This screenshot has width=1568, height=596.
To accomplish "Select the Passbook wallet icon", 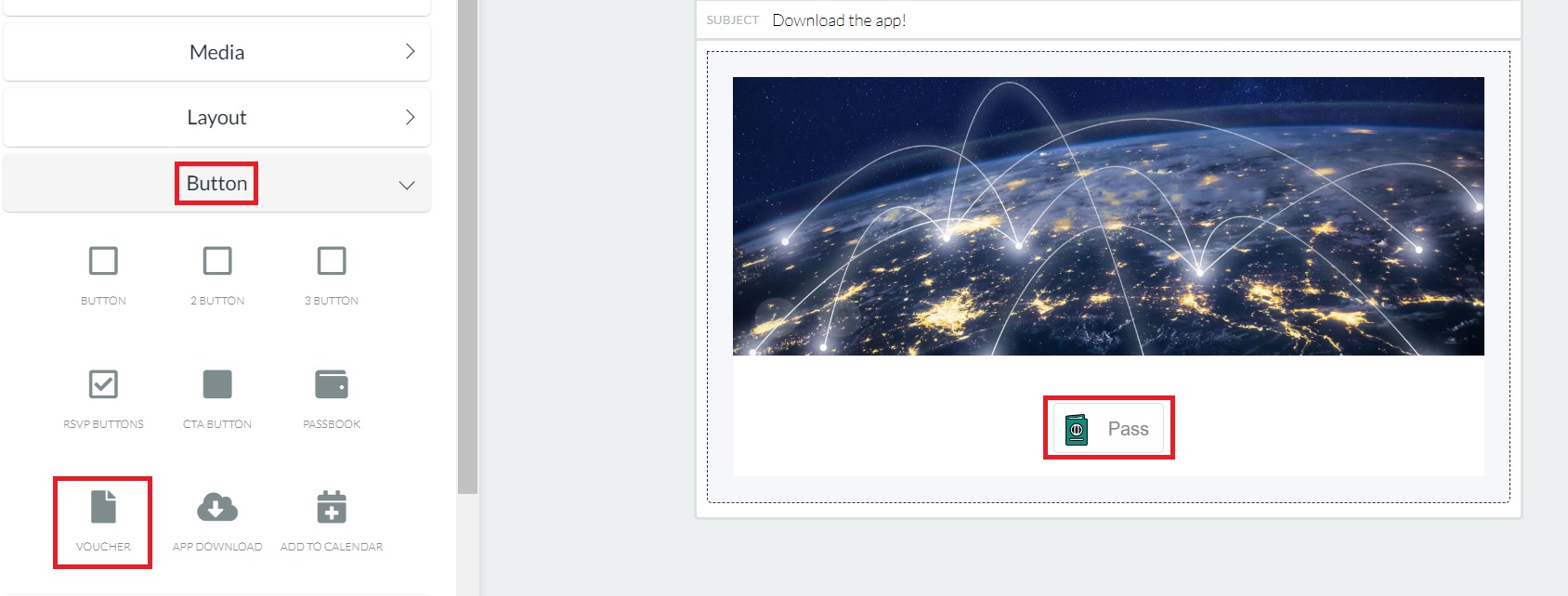I will click(332, 384).
